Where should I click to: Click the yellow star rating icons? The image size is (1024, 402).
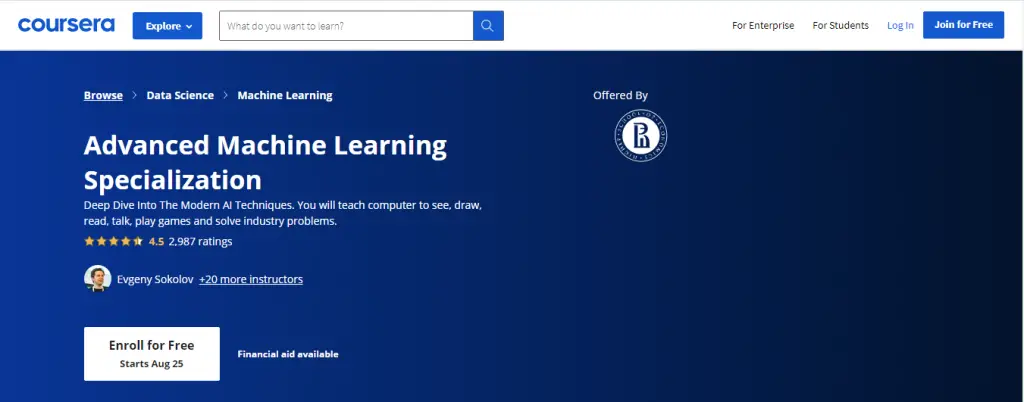click(113, 241)
